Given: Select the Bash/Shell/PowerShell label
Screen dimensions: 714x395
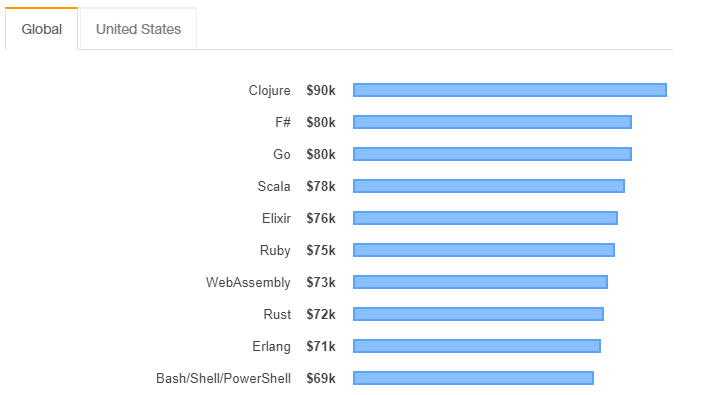Looking at the screenshot, I should 224,378.
